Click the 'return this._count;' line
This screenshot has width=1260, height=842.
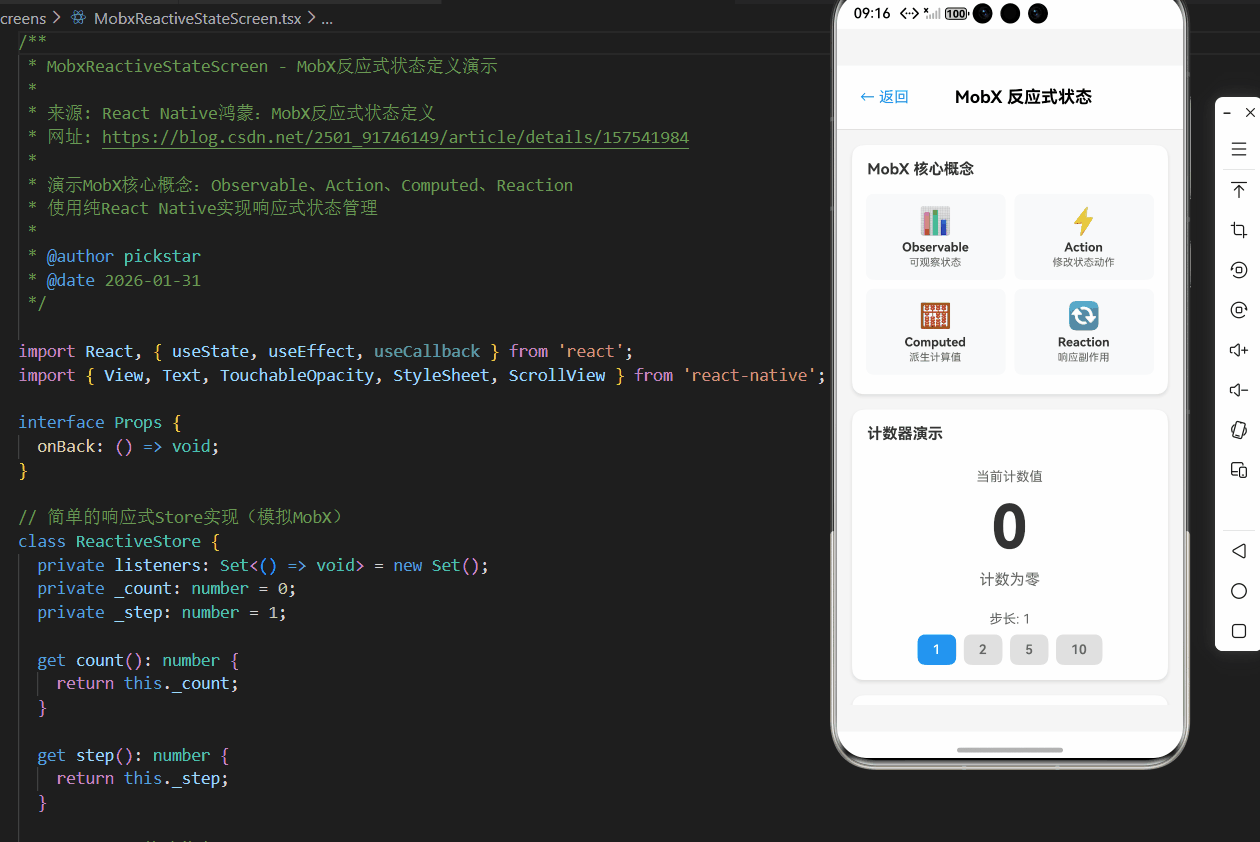pyautogui.click(x=148, y=683)
